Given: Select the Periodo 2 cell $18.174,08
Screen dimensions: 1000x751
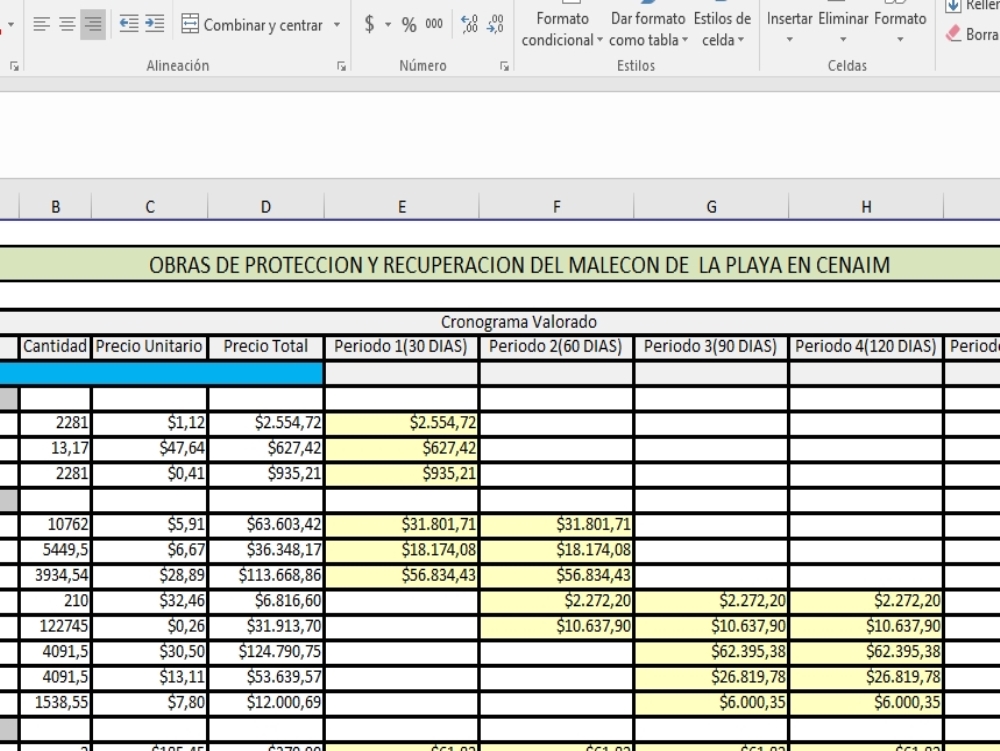Looking at the screenshot, I should pos(556,550).
